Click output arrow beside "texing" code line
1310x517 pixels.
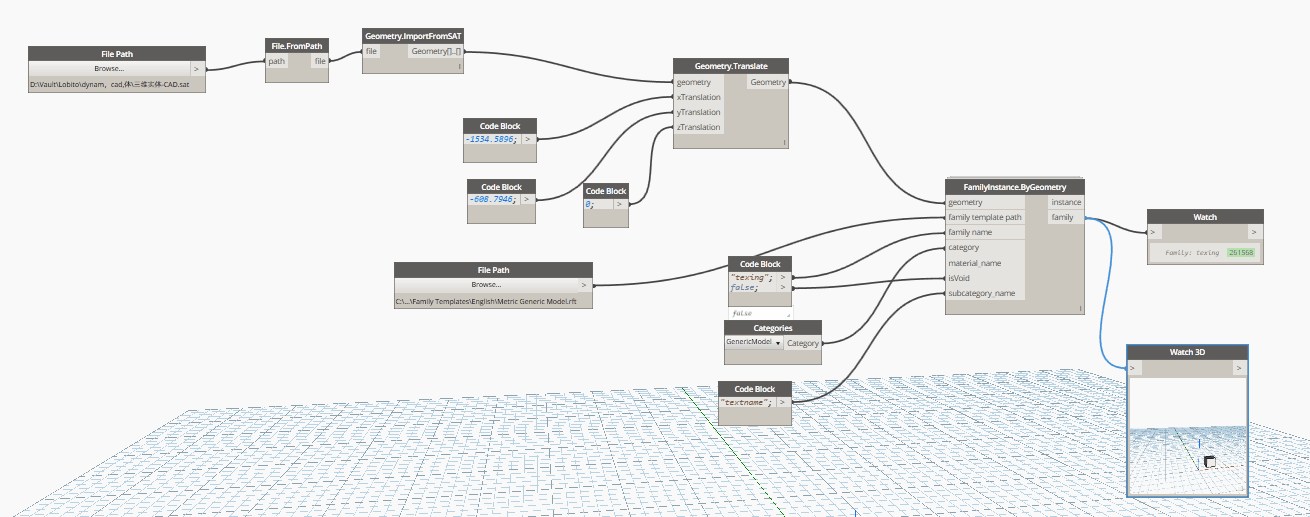(783, 276)
